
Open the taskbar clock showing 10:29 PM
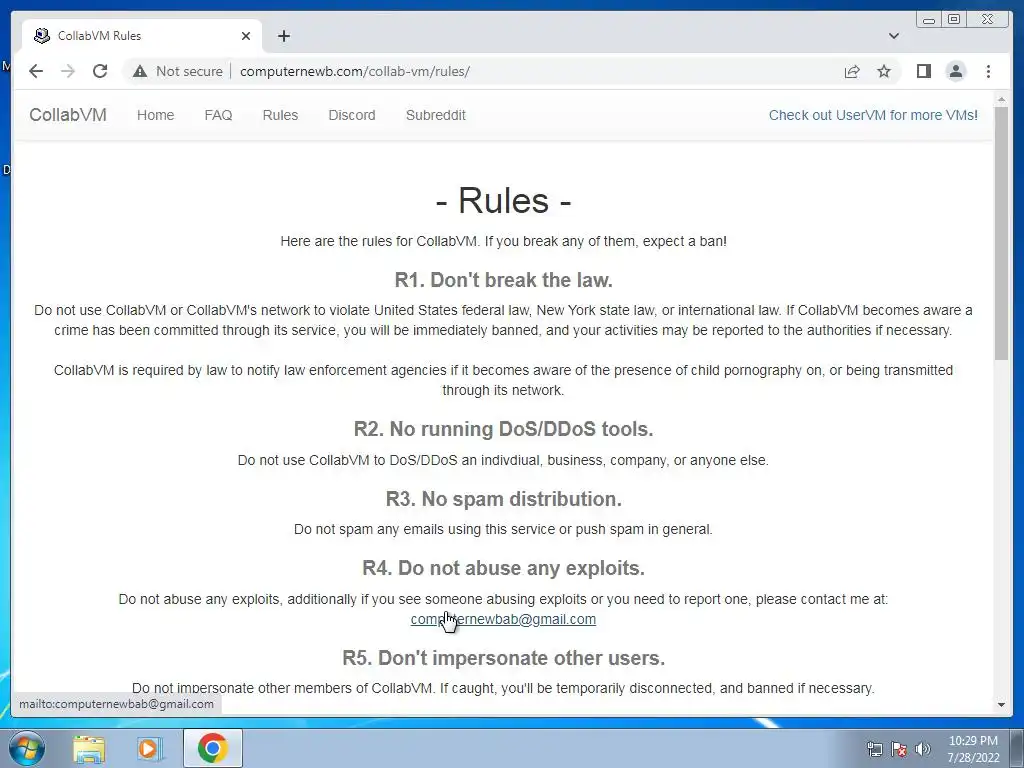[x=973, y=749]
